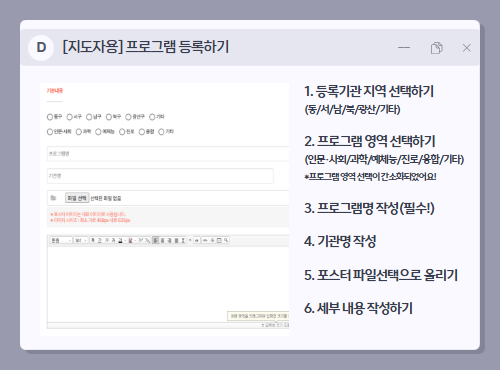Click the yellow tooltip over the editor
Image resolution: width=500 pixels, height=370 pixels.
pyautogui.click(x=258, y=316)
